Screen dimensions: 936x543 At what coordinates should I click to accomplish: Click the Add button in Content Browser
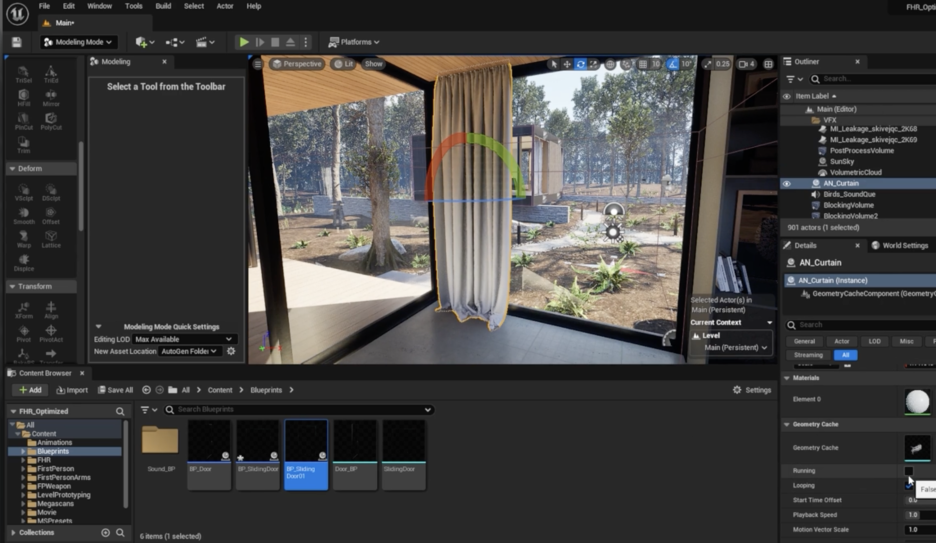coord(30,390)
